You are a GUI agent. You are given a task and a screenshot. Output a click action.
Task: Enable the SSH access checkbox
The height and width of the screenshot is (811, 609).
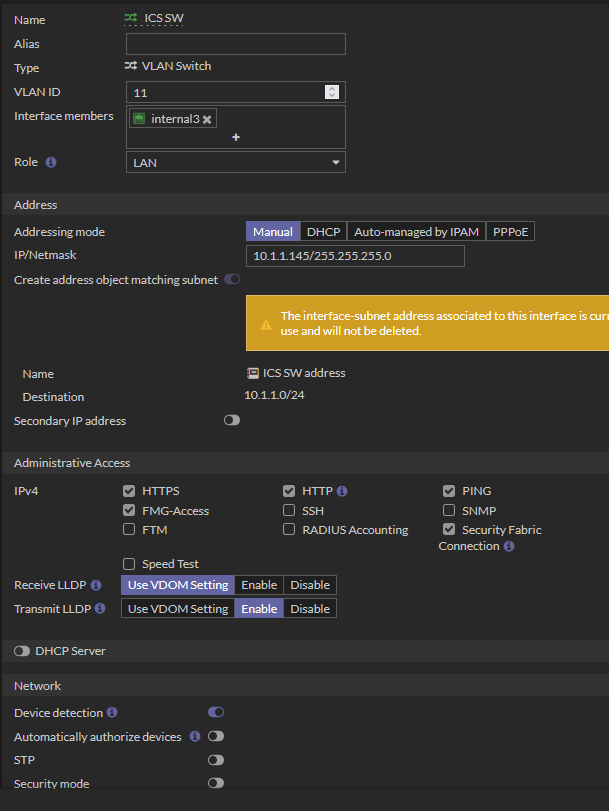point(289,511)
